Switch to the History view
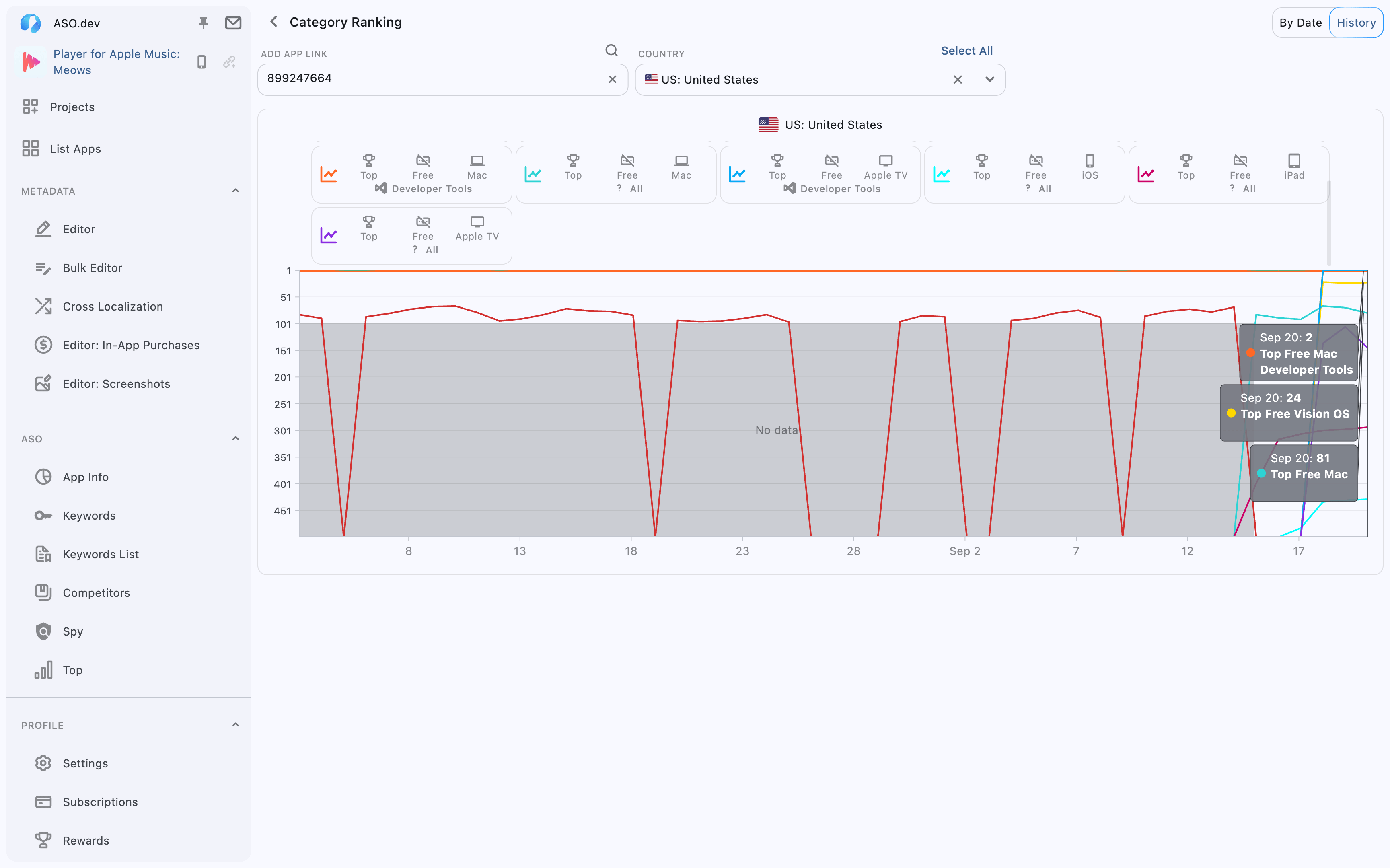This screenshot has height=868, width=1390. 1355,23
